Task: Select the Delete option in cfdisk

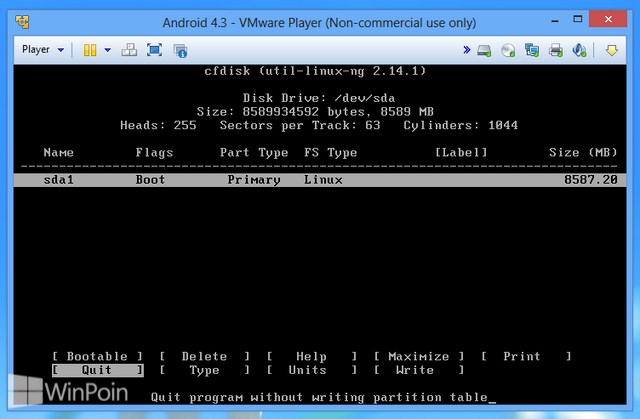Action: tap(204, 356)
